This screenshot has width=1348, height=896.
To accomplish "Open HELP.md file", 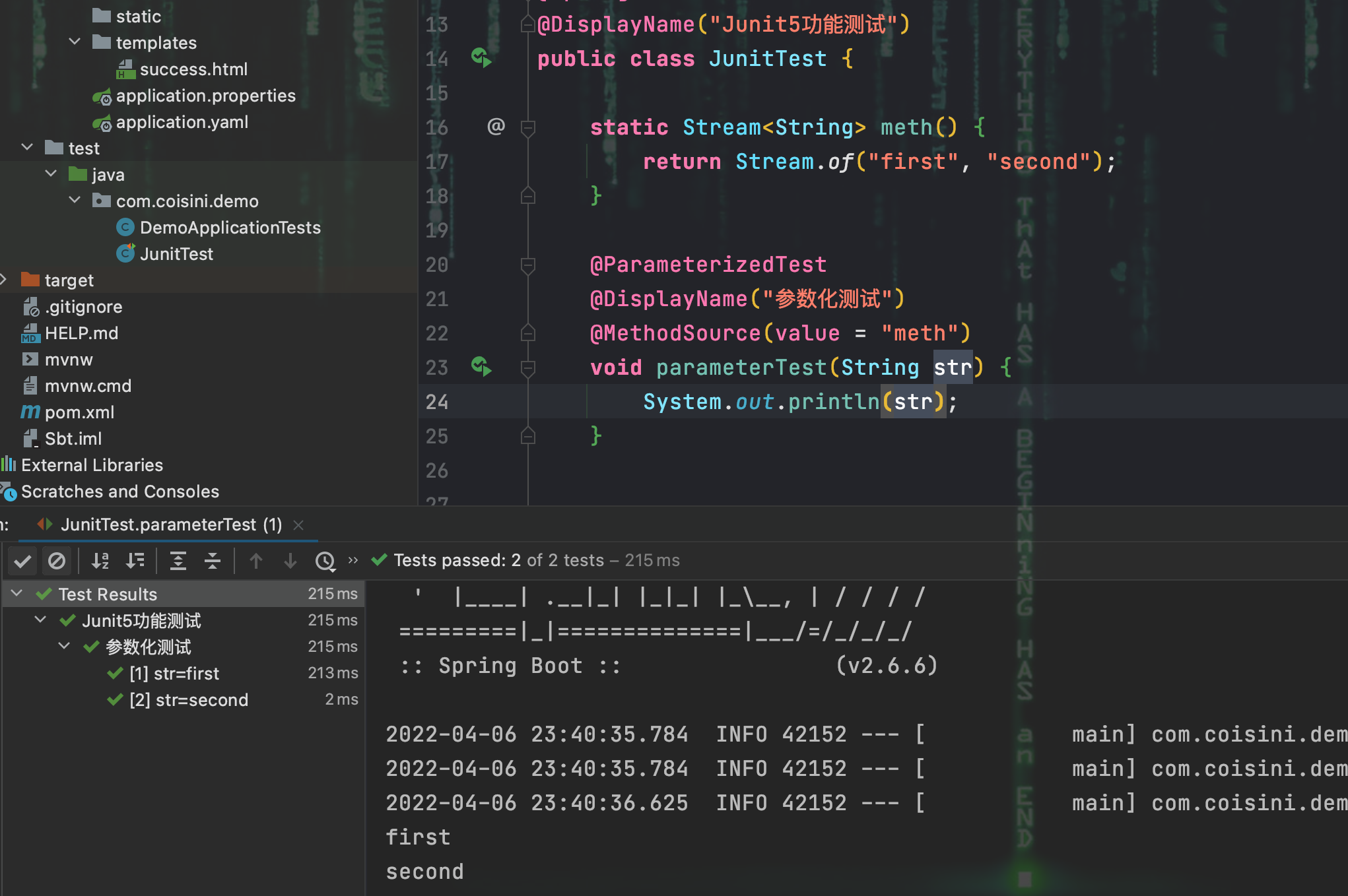I will click(x=81, y=333).
